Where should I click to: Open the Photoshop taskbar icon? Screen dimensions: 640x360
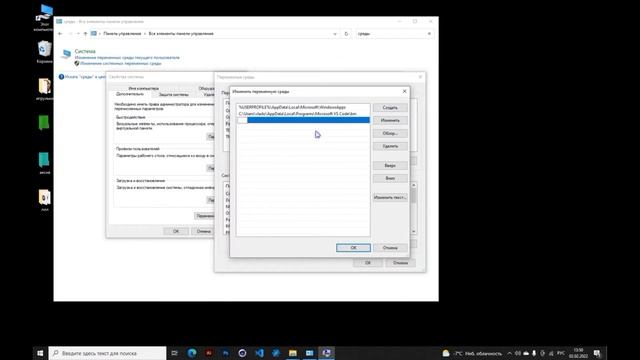point(226,353)
